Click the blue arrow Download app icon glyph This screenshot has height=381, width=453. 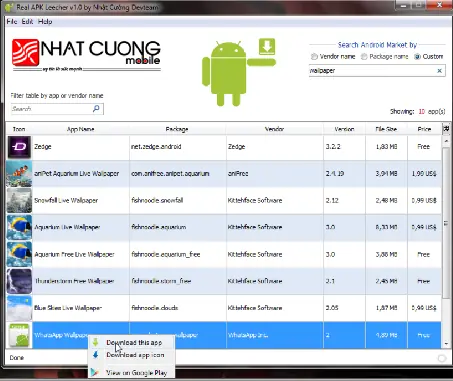[95, 355]
